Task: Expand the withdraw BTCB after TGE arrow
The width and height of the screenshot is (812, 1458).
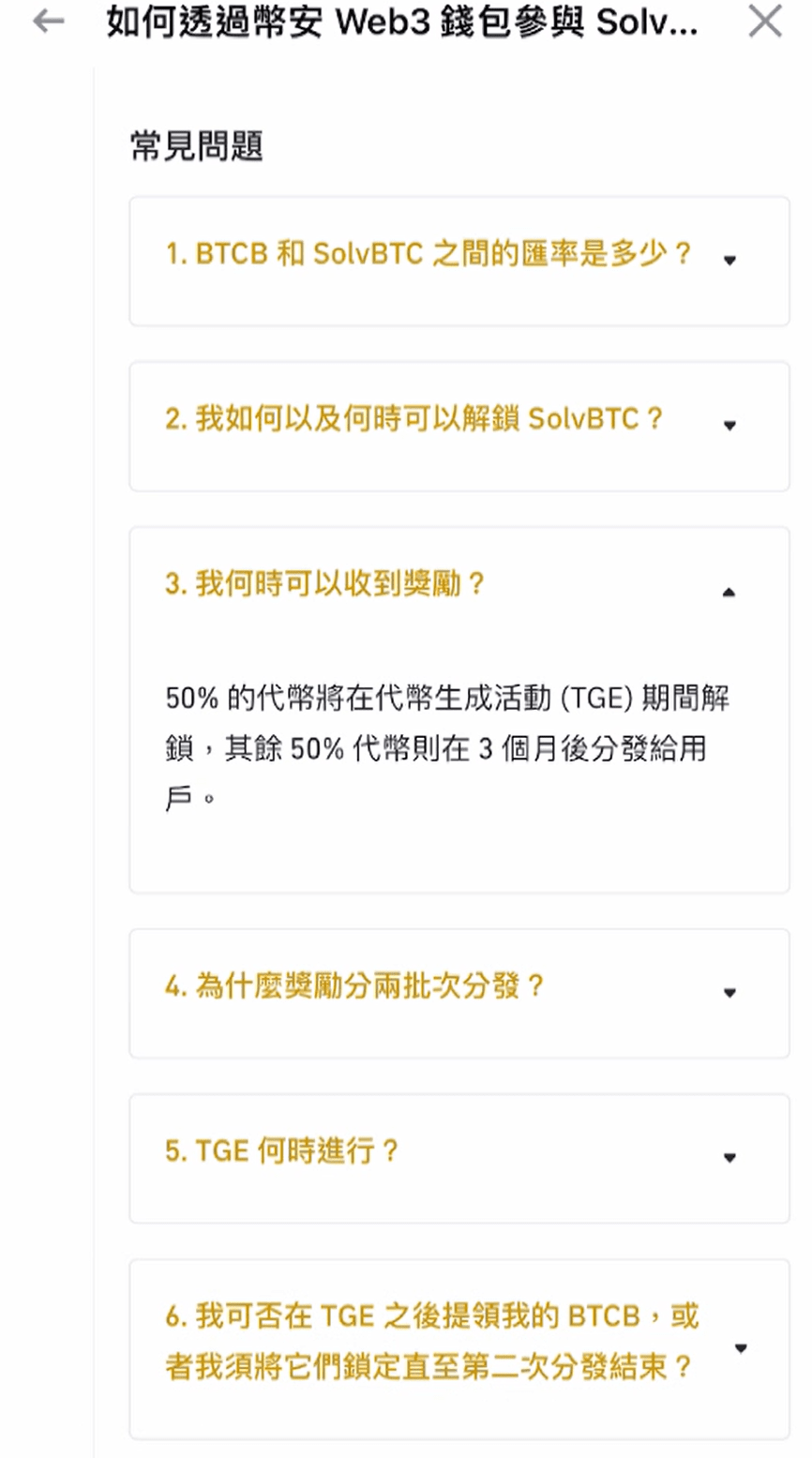Action: pyautogui.click(x=740, y=1348)
